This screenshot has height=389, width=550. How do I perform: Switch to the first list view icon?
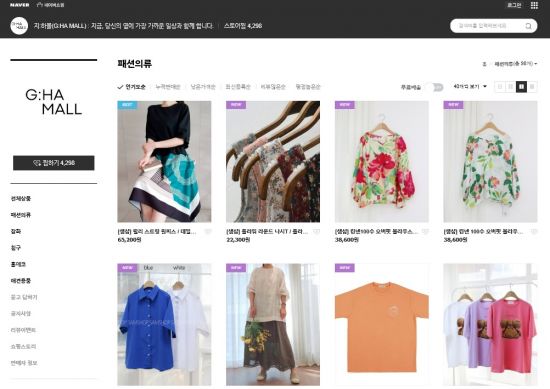click(500, 86)
